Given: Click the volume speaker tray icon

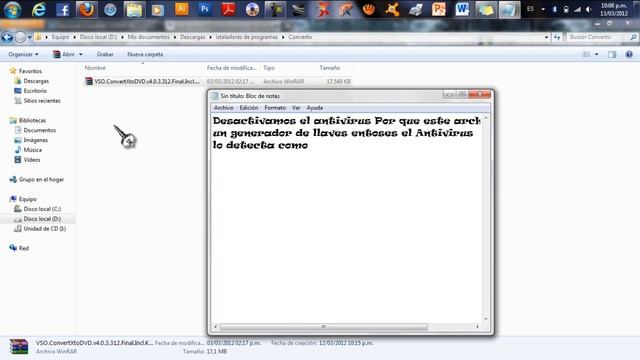Looking at the screenshot, I should (x=589, y=9).
